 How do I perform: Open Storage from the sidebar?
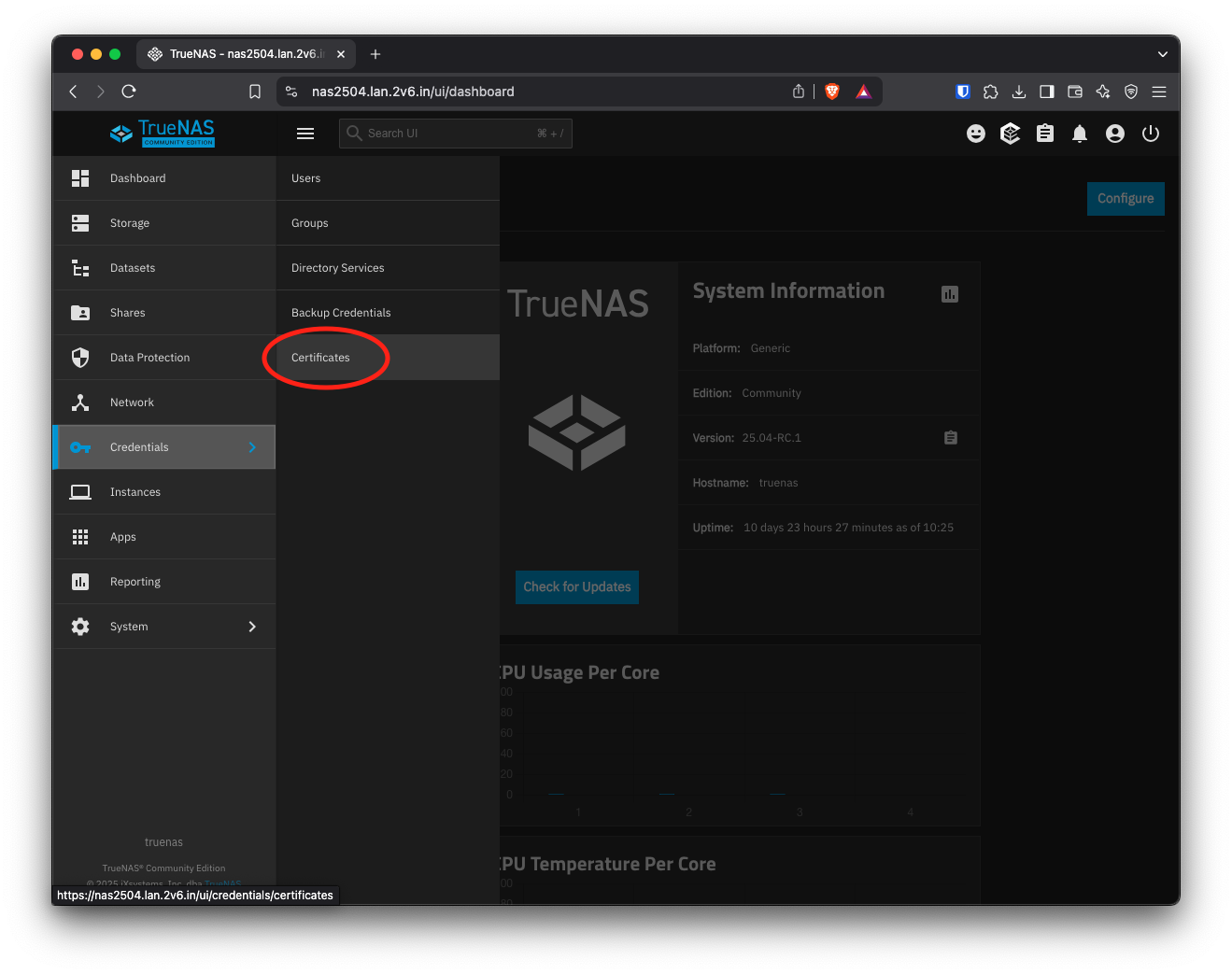point(164,223)
